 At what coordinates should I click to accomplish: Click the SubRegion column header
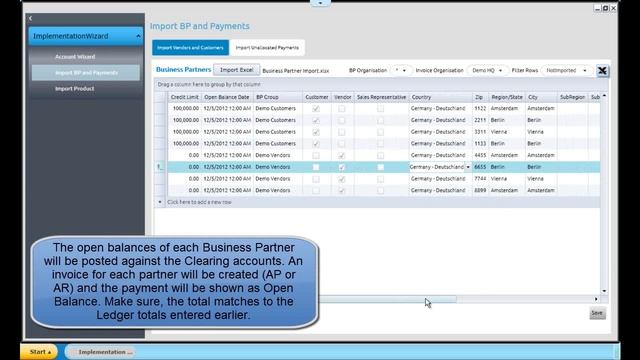click(x=572, y=97)
